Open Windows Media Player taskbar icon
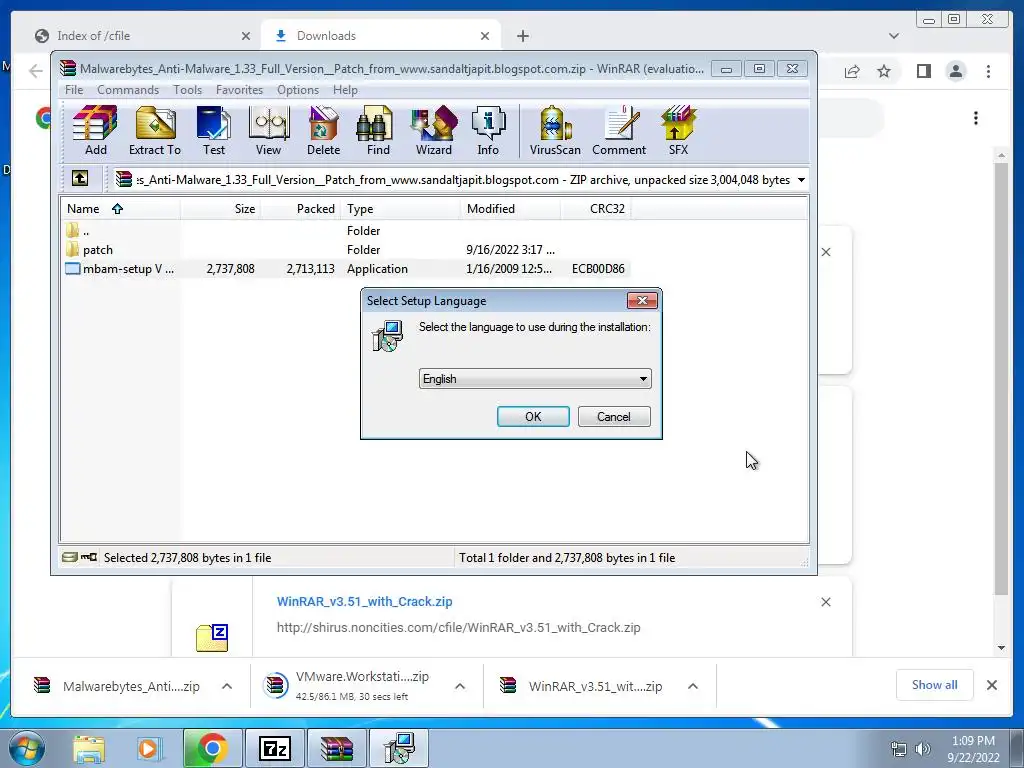Screen dimensions: 1024x768 148,748
